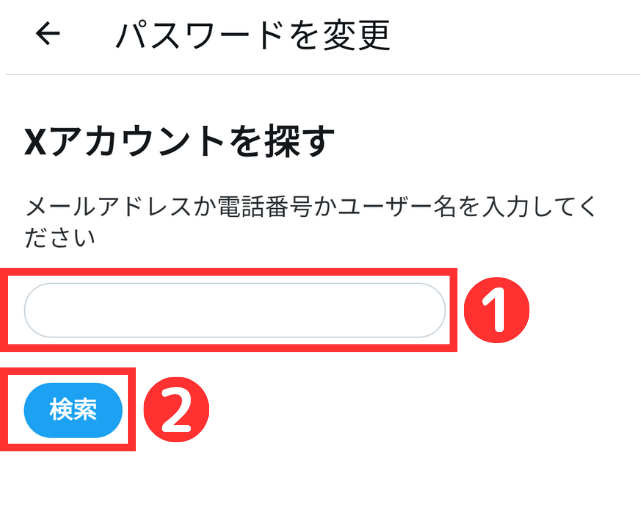Return to previous screen via header arrow
The height and width of the screenshot is (505, 641).
48,33
